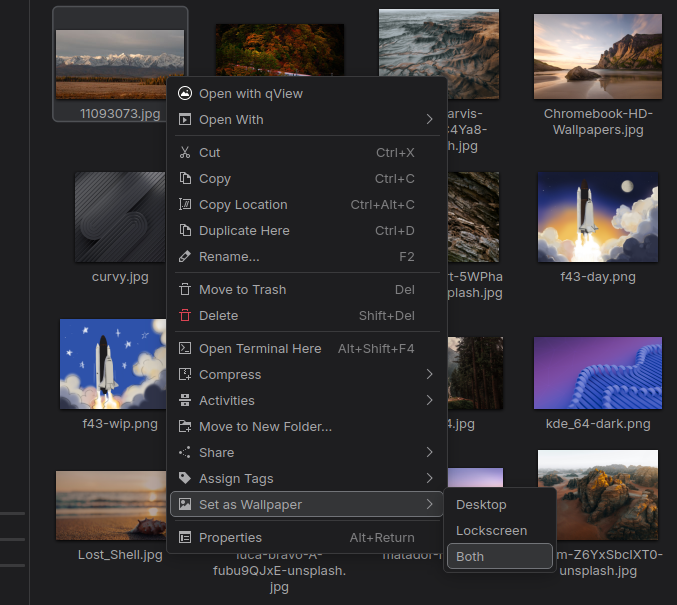
Task: Expand the Compress submenu arrow
Action: click(429, 374)
